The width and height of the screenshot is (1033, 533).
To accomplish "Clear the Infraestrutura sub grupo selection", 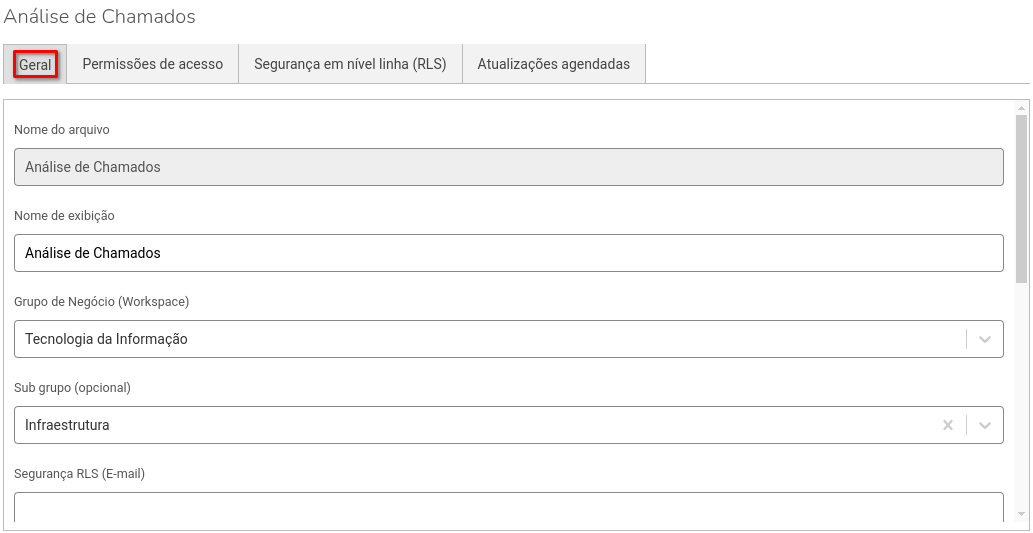I will [947, 425].
